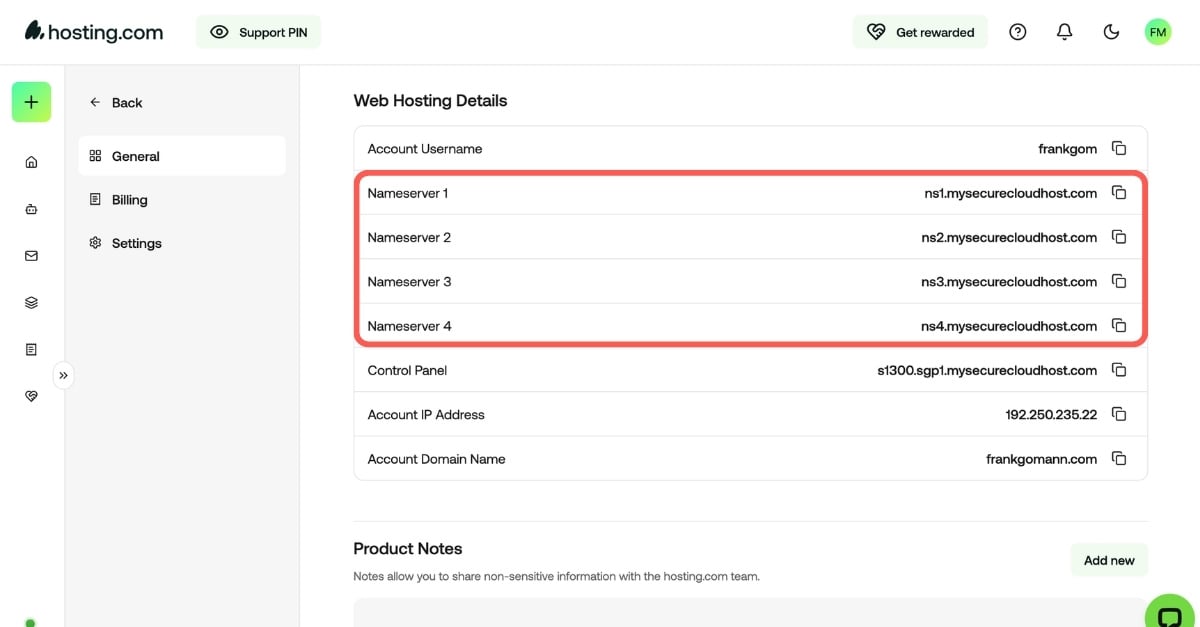Click the Nameserver 2 label

[x=409, y=237]
